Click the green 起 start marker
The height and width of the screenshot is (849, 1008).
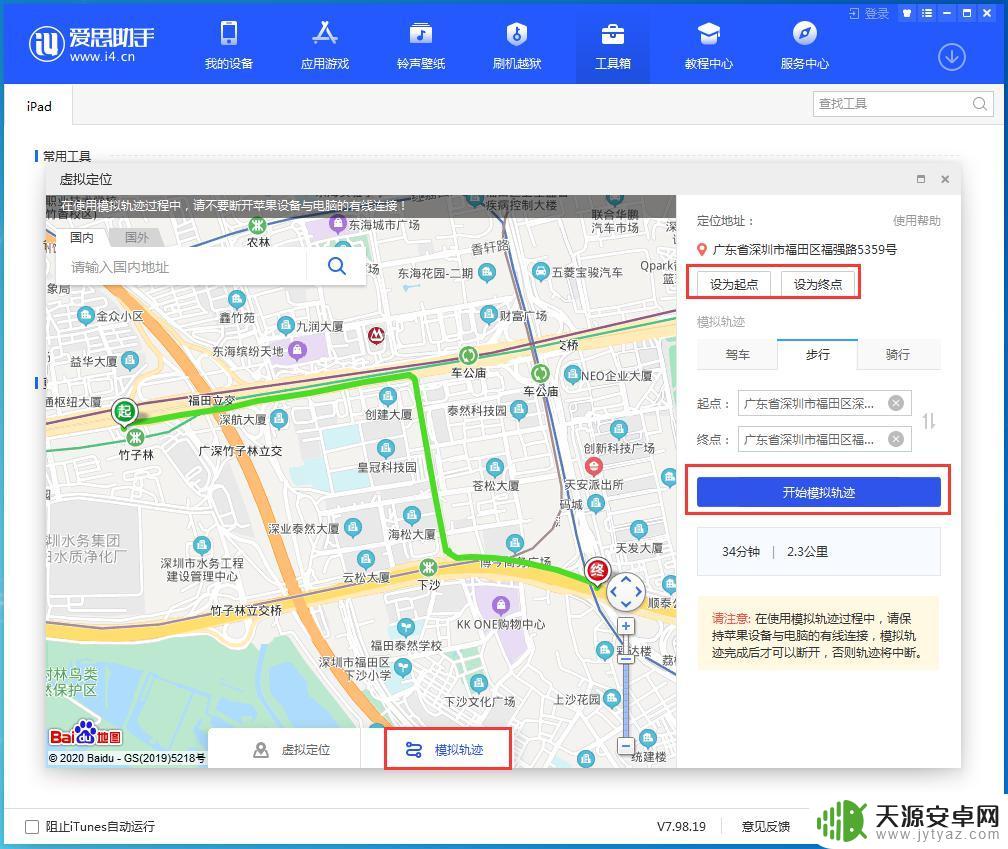pos(125,411)
